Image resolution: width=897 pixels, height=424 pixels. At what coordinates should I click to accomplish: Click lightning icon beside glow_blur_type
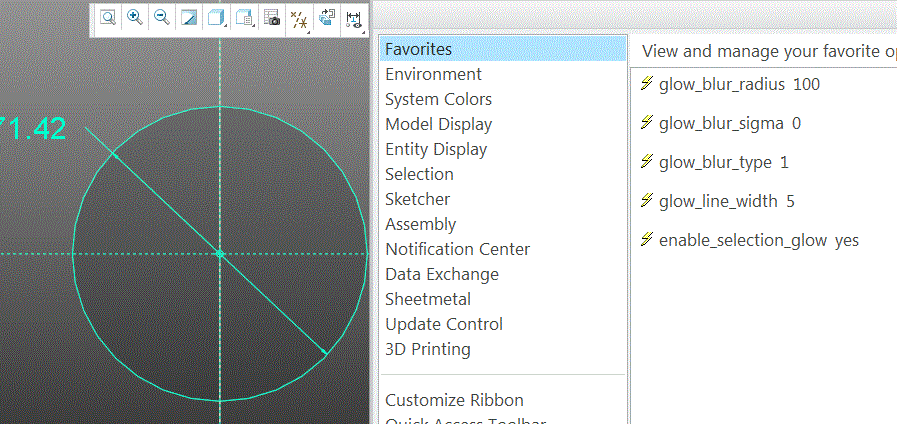pyautogui.click(x=646, y=162)
